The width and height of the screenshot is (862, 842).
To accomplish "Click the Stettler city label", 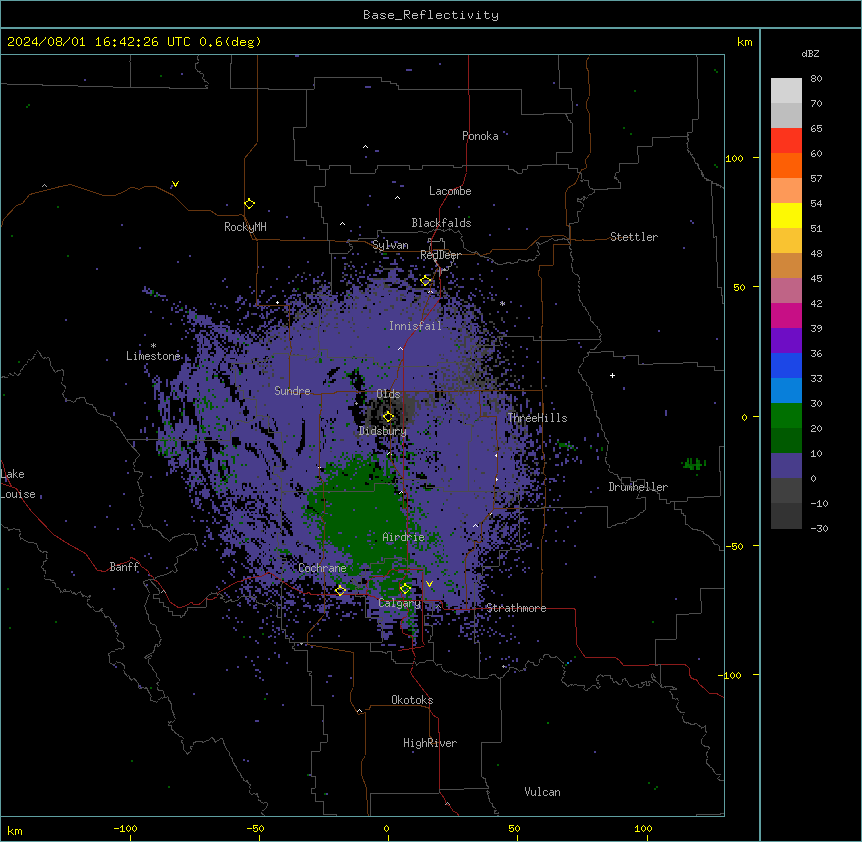I will 634,237.
